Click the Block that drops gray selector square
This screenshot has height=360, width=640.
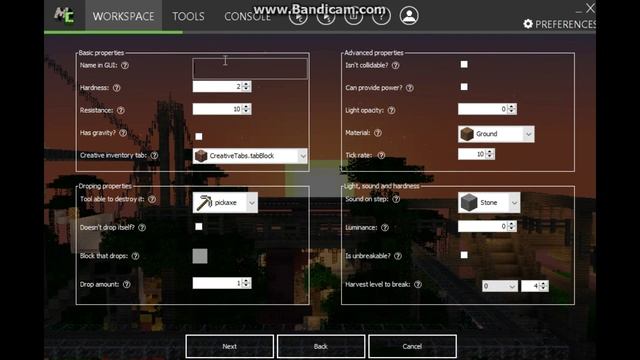[200, 256]
